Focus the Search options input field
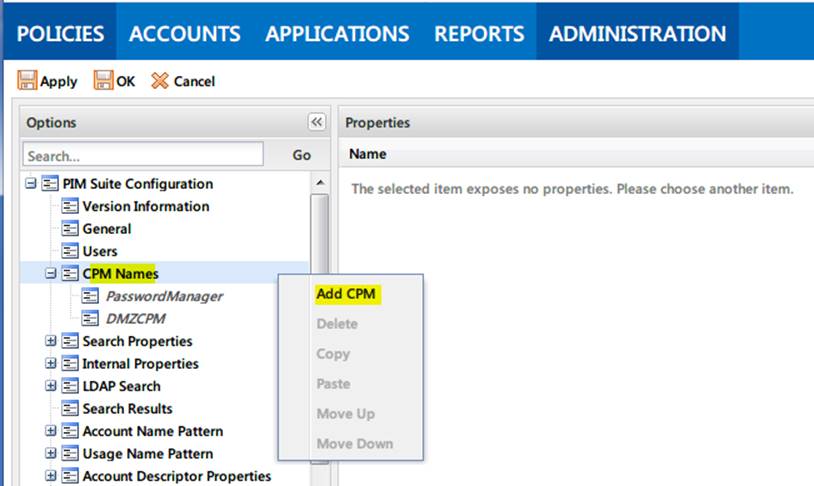814x486 pixels. pyautogui.click(x=143, y=155)
